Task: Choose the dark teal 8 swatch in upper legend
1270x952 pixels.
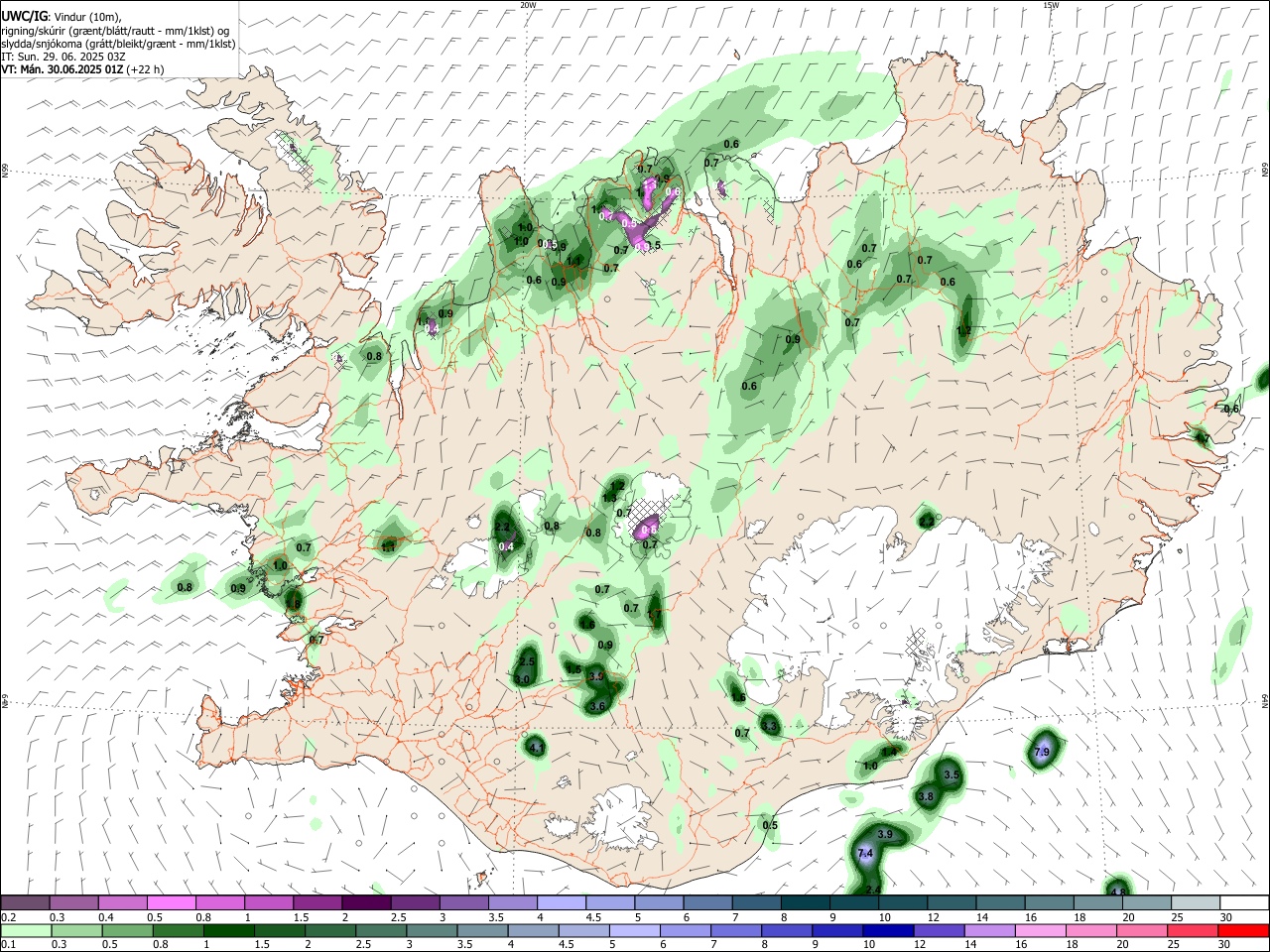Action: click(x=805, y=902)
